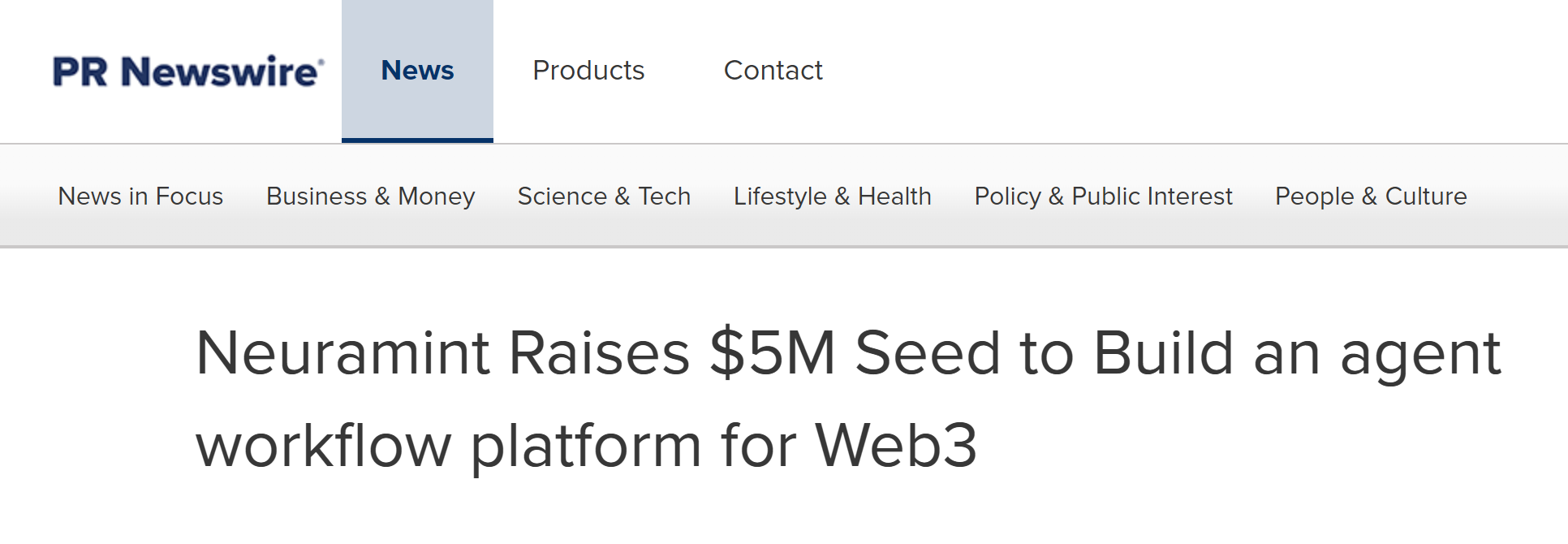Click Contact in the top navigation
This screenshot has height=544, width=1568.
(x=773, y=71)
